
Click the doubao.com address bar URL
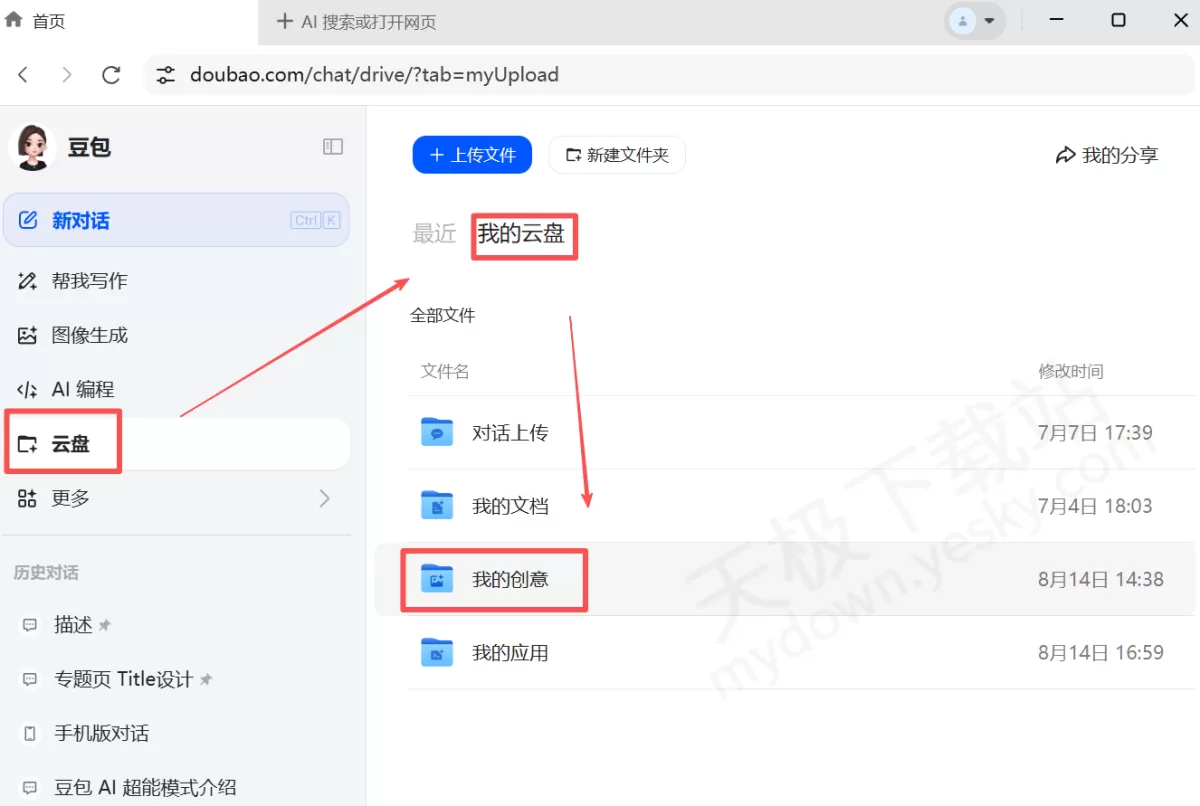coord(374,75)
